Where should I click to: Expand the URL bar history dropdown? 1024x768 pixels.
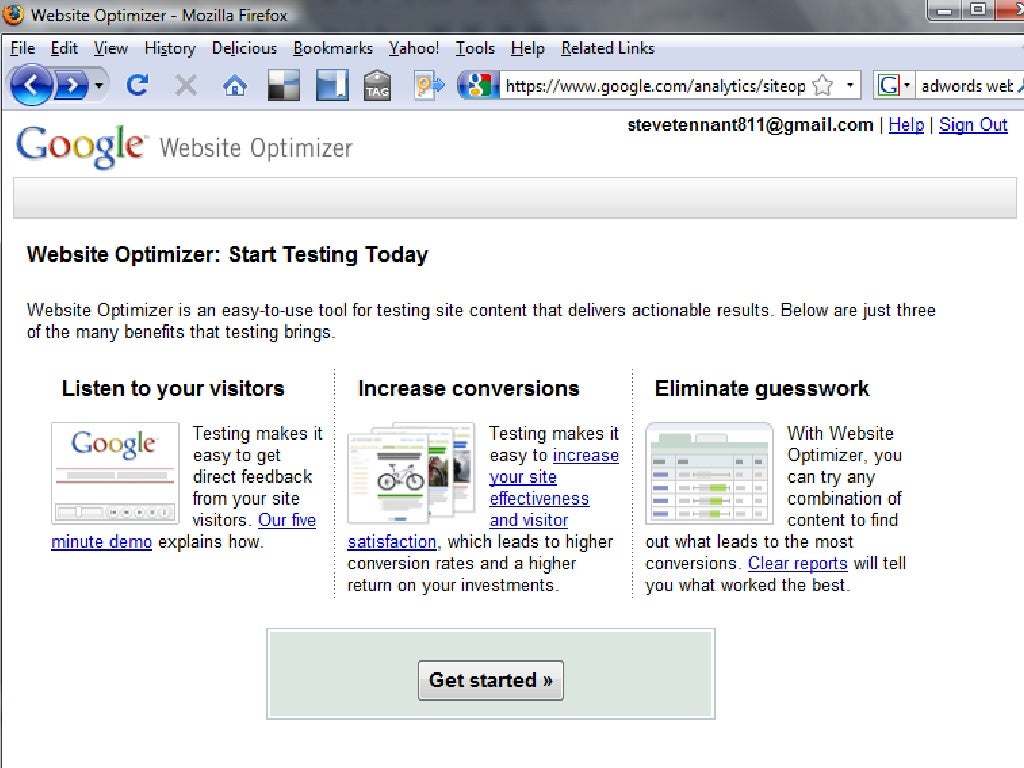pos(850,85)
